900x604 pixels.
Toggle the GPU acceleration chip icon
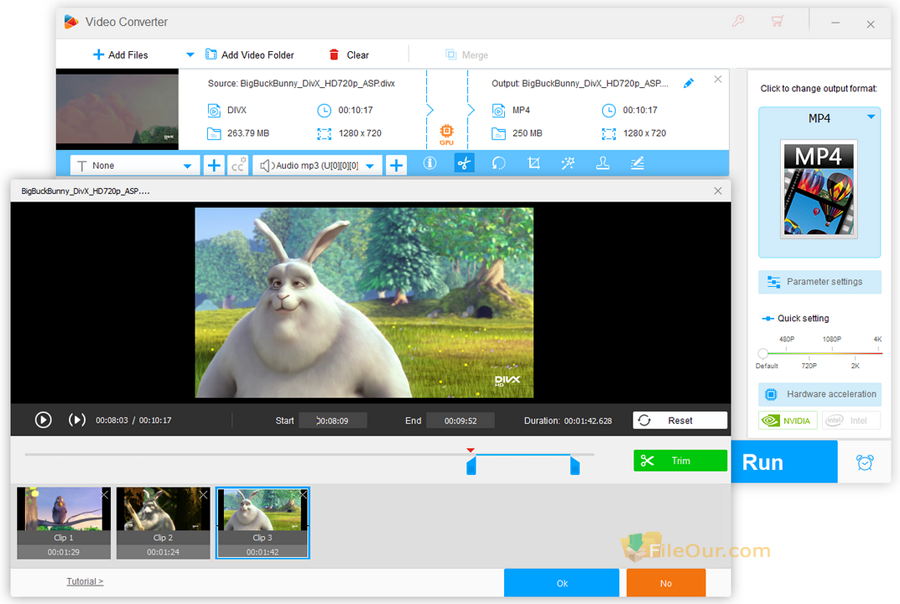click(x=447, y=133)
